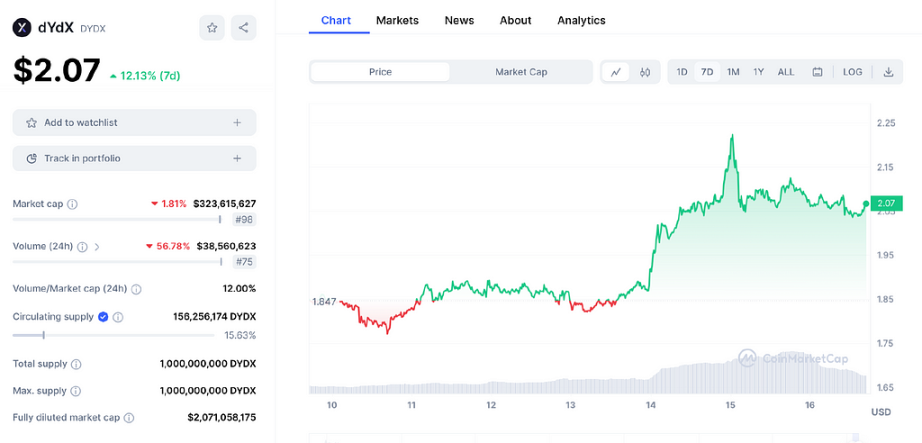Click plus sign on Add to watchlist
The height and width of the screenshot is (443, 922).
pyautogui.click(x=237, y=123)
